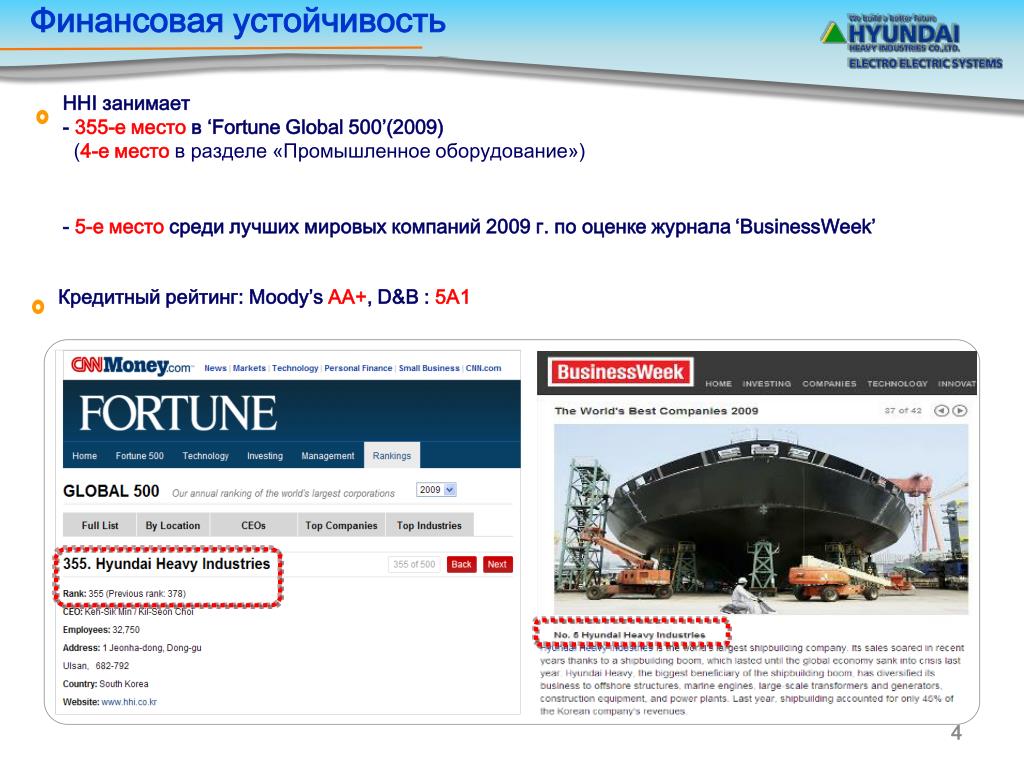Open CNN.com link
The image size is (1024, 768).
(483, 368)
